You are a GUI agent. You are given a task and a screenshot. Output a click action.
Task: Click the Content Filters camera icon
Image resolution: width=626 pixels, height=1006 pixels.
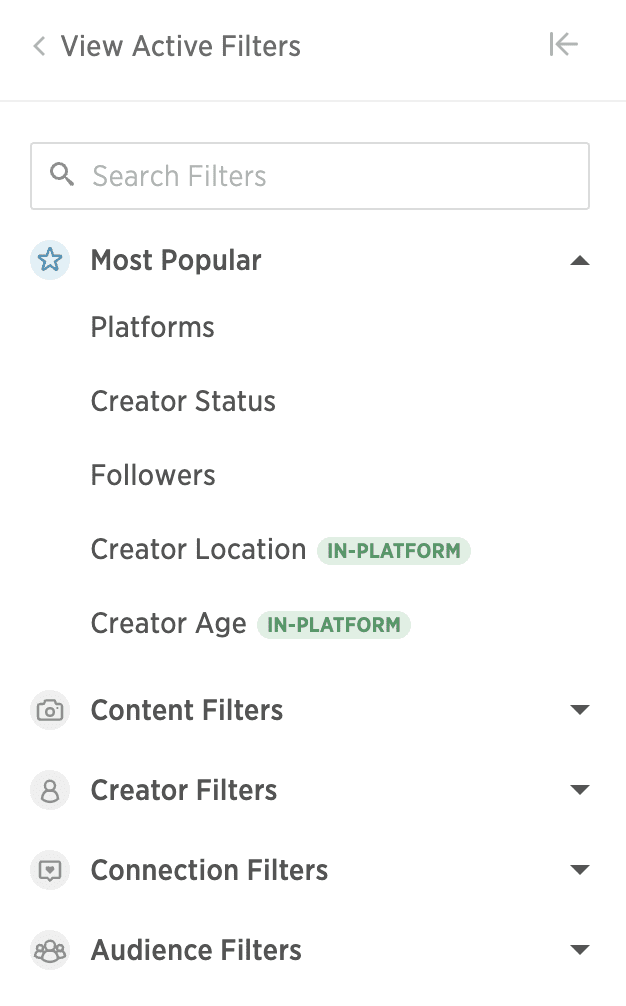[50, 710]
